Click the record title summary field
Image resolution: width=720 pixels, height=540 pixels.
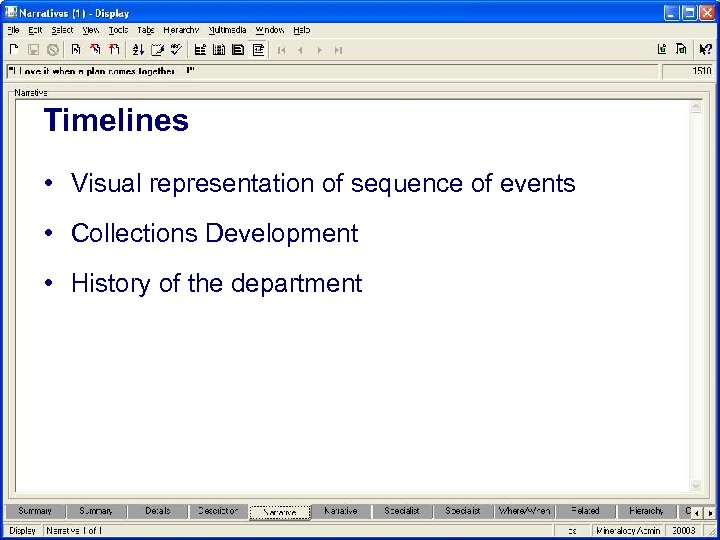332,72
